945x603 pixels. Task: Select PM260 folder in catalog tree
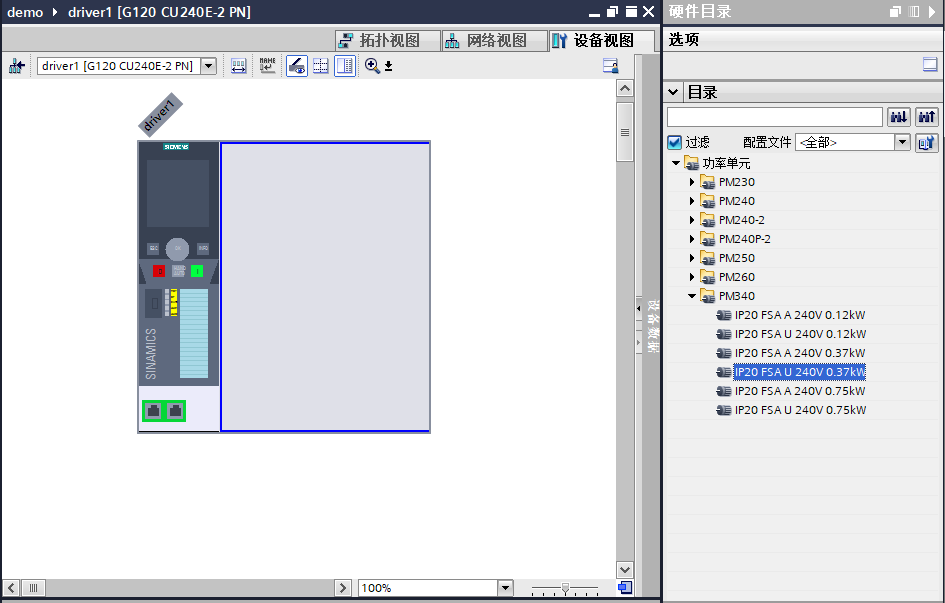point(736,277)
